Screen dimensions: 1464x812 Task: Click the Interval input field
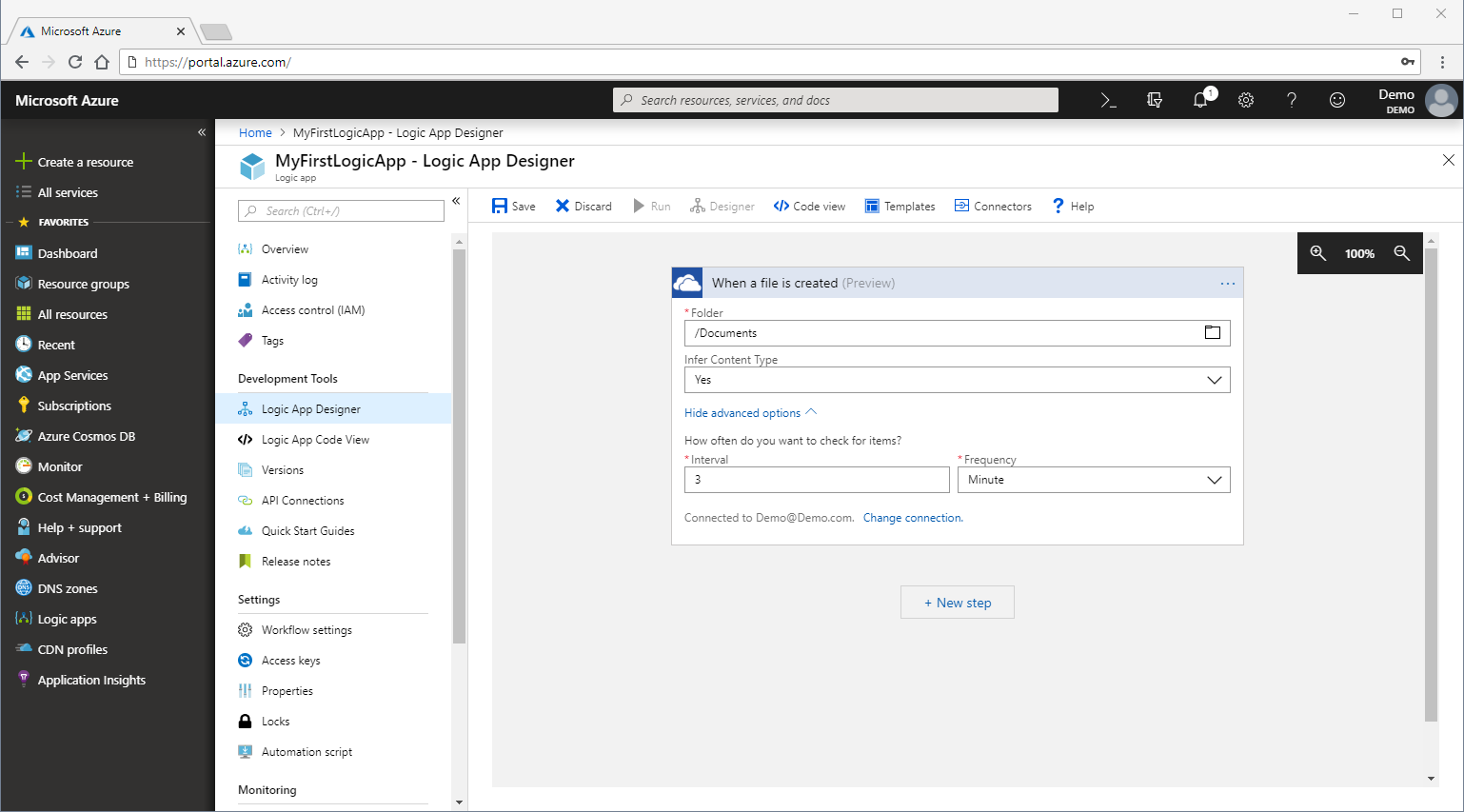[x=817, y=480]
